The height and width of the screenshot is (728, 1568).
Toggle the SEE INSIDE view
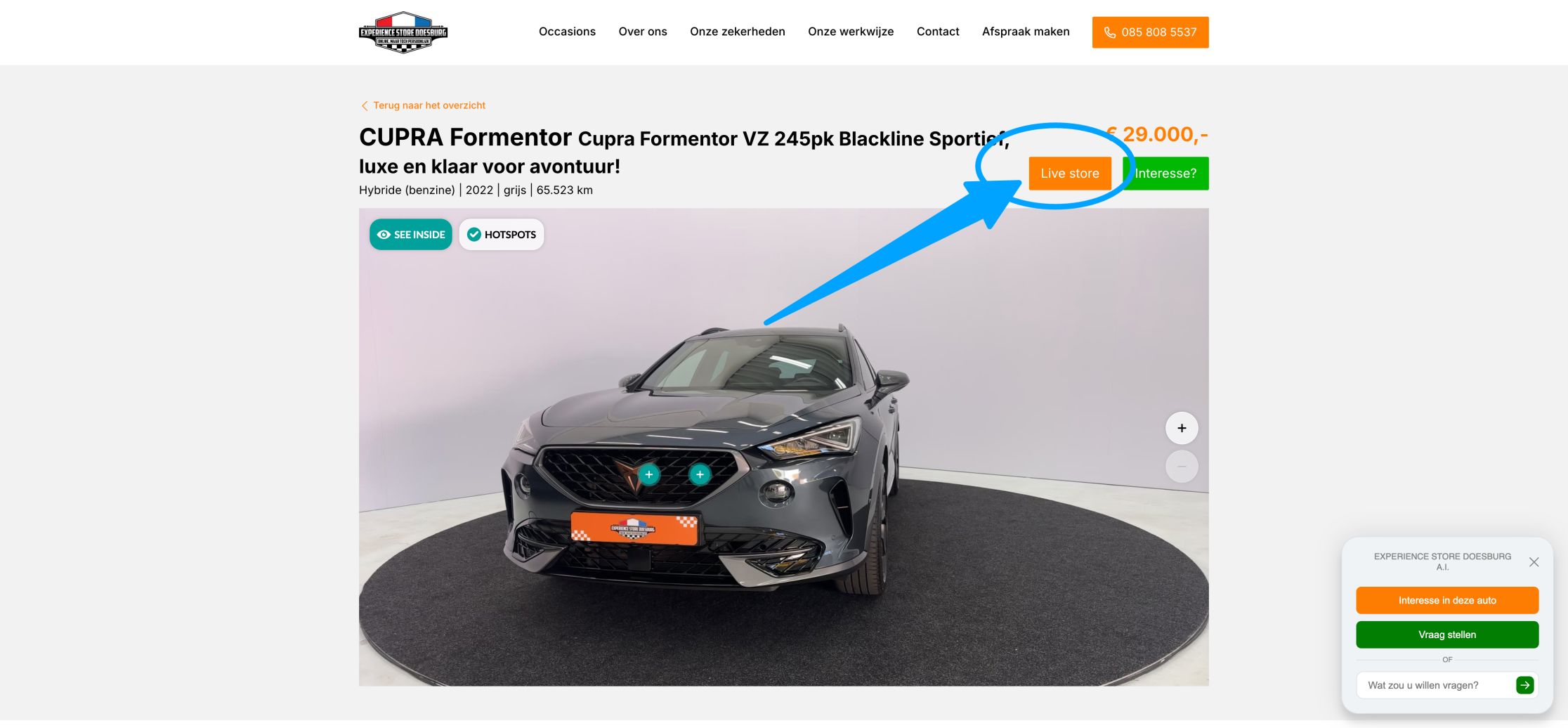pyautogui.click(x=411, y=235)
